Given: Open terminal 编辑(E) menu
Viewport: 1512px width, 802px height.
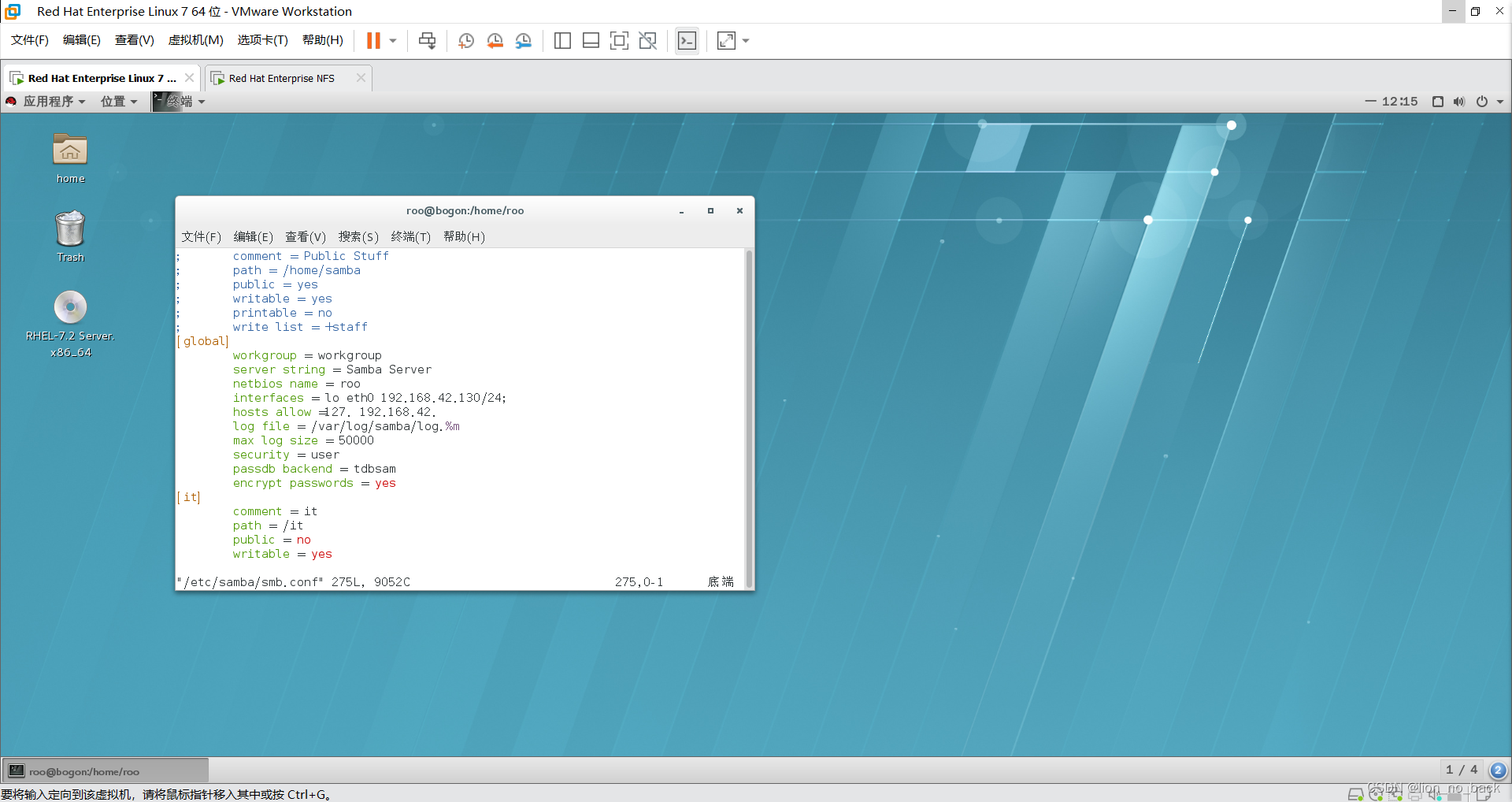Looking at the screenshot, I should pos(254,236).
